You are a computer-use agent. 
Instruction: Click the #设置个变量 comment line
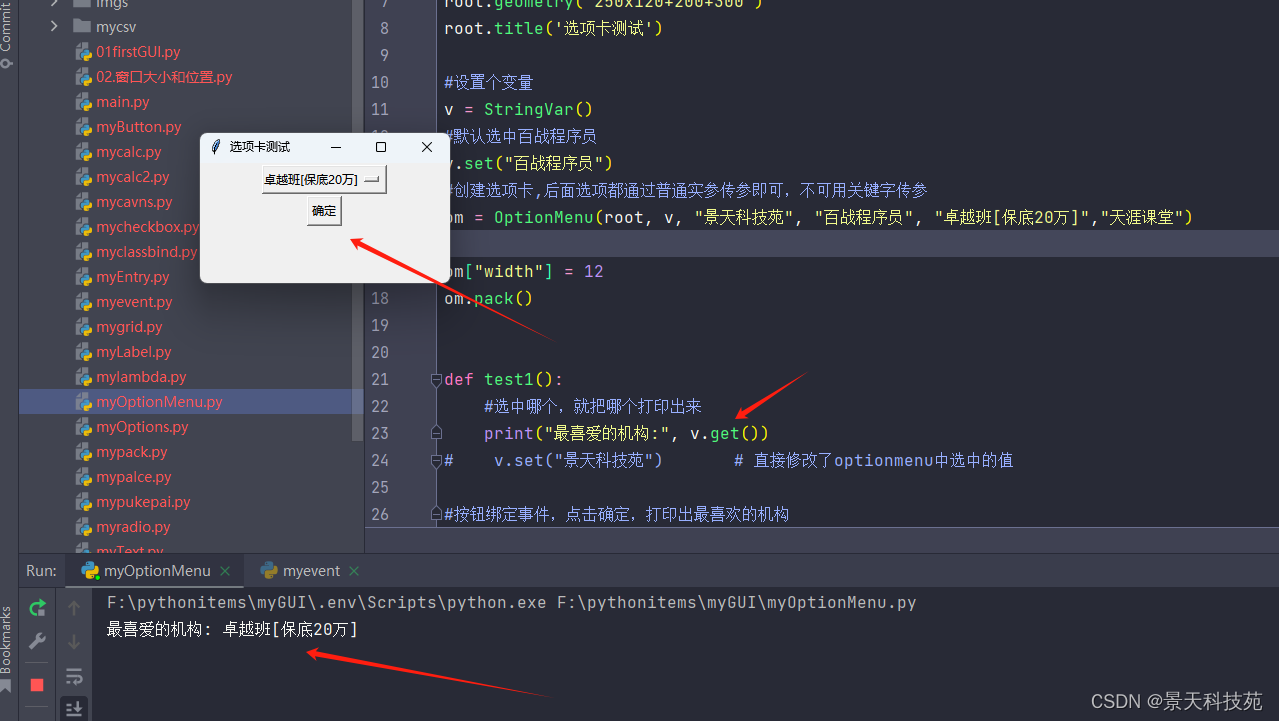(489, 82)
